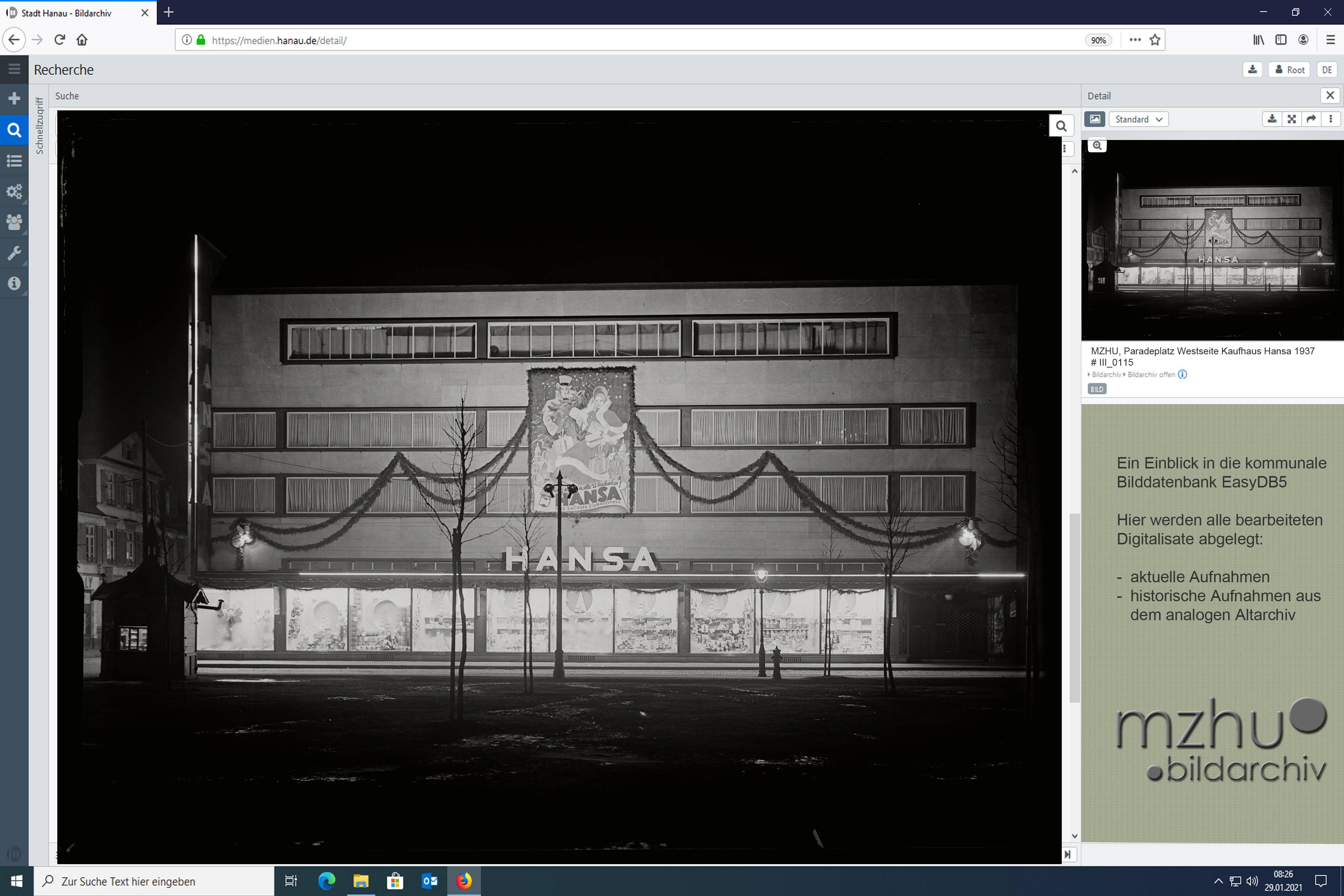Open the search tool in left sidebar

pyautogui.click(x=14, y=130)
